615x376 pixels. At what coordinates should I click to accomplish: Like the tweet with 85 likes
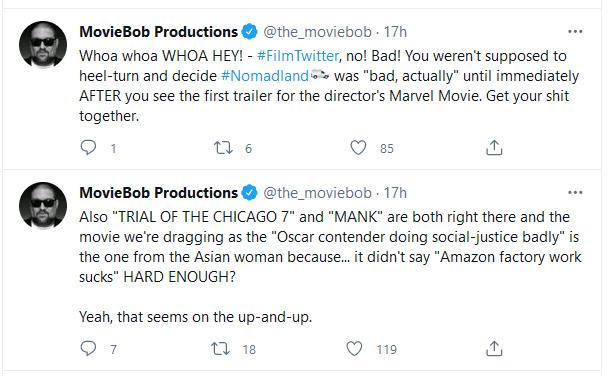(358, 148)
